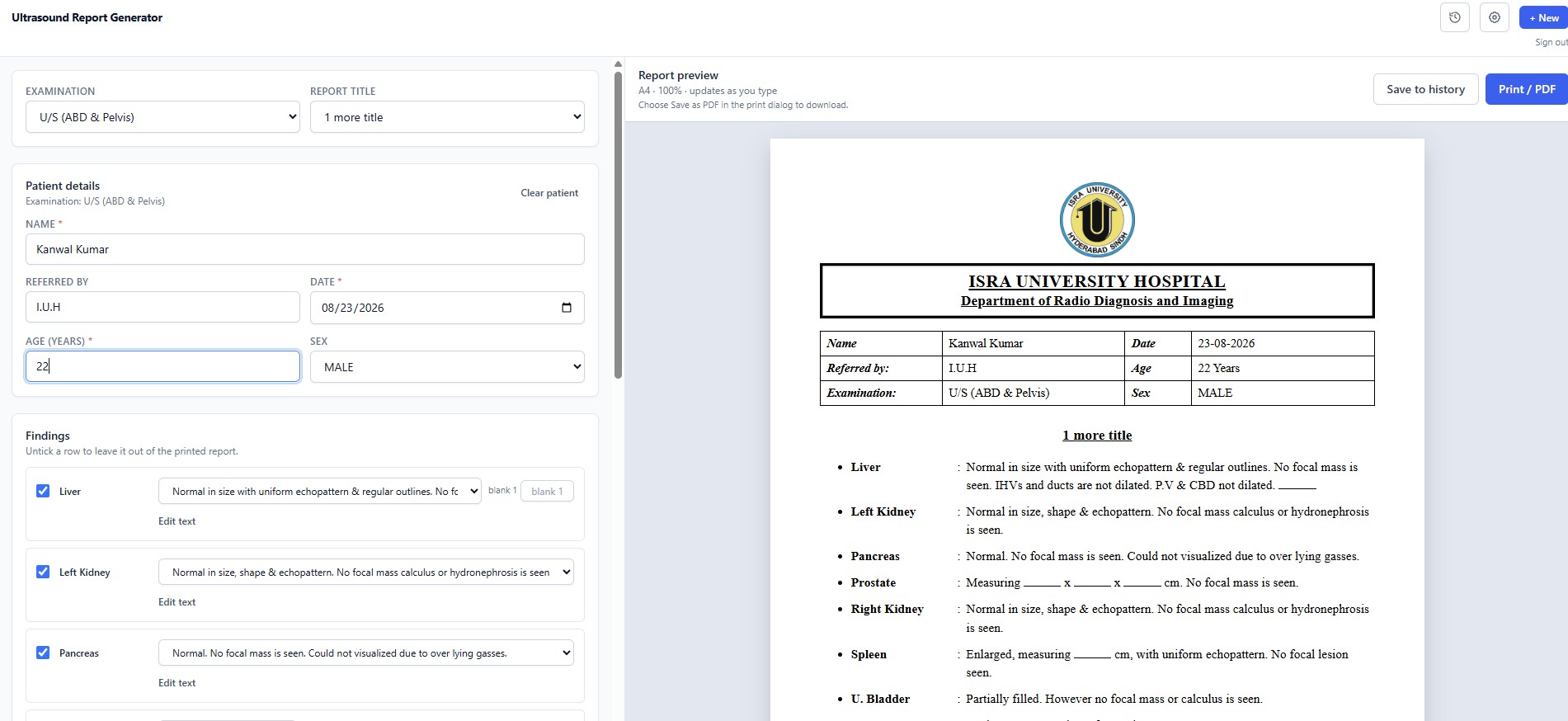Click Save to history button
Viewport: 1568px width, 721px height.
pos(1425,89)
